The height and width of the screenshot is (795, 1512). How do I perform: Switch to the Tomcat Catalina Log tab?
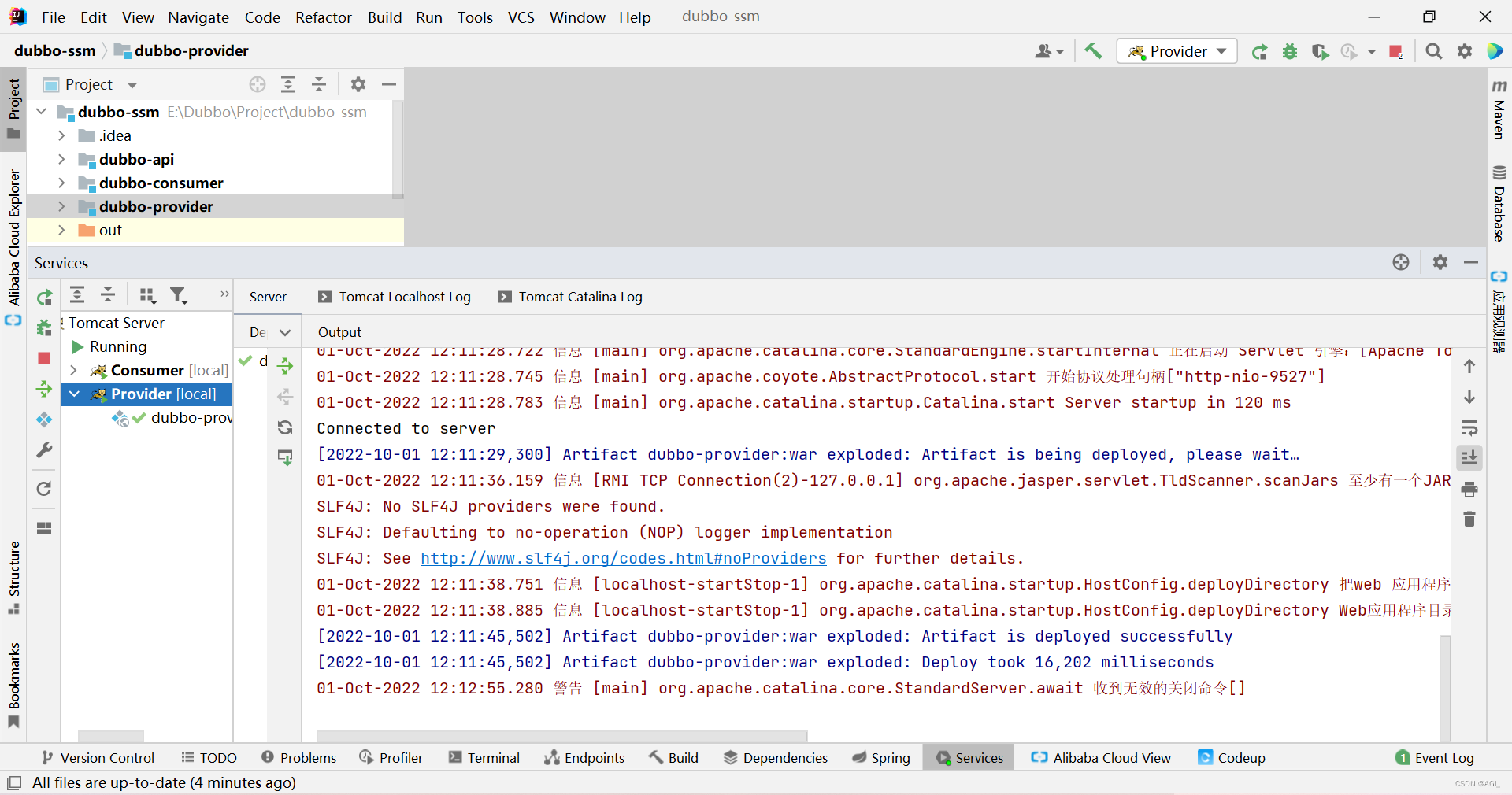click(x=569, y=297)
